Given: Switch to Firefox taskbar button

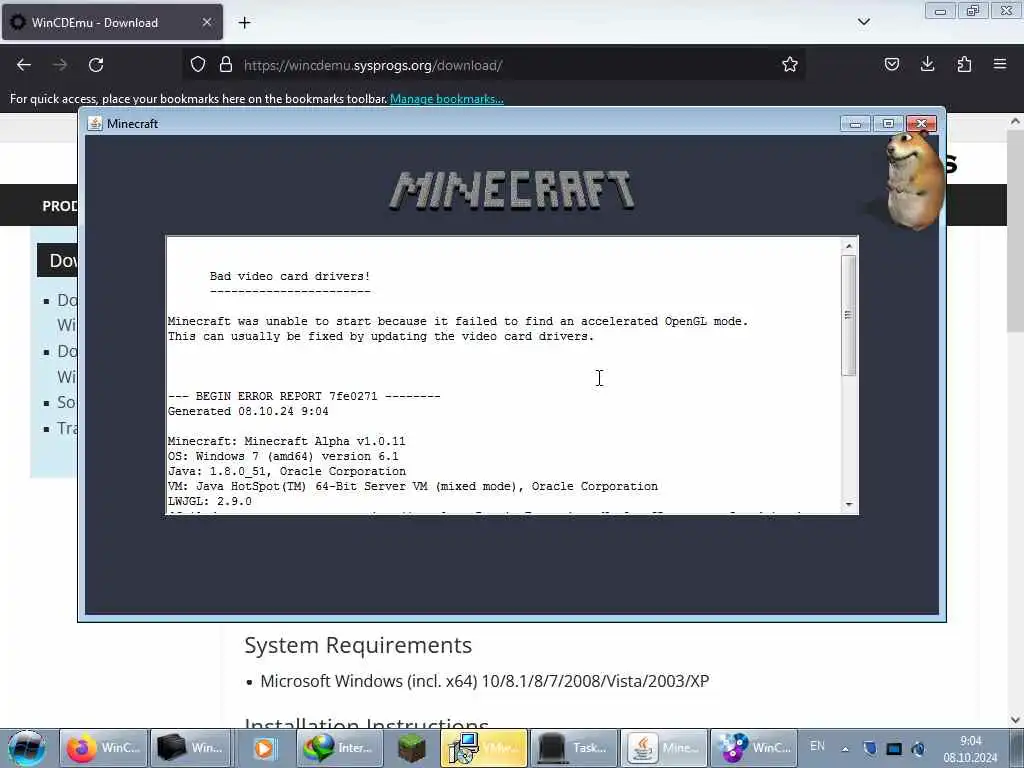Looking at the screenshot, I should coord(103,748).
